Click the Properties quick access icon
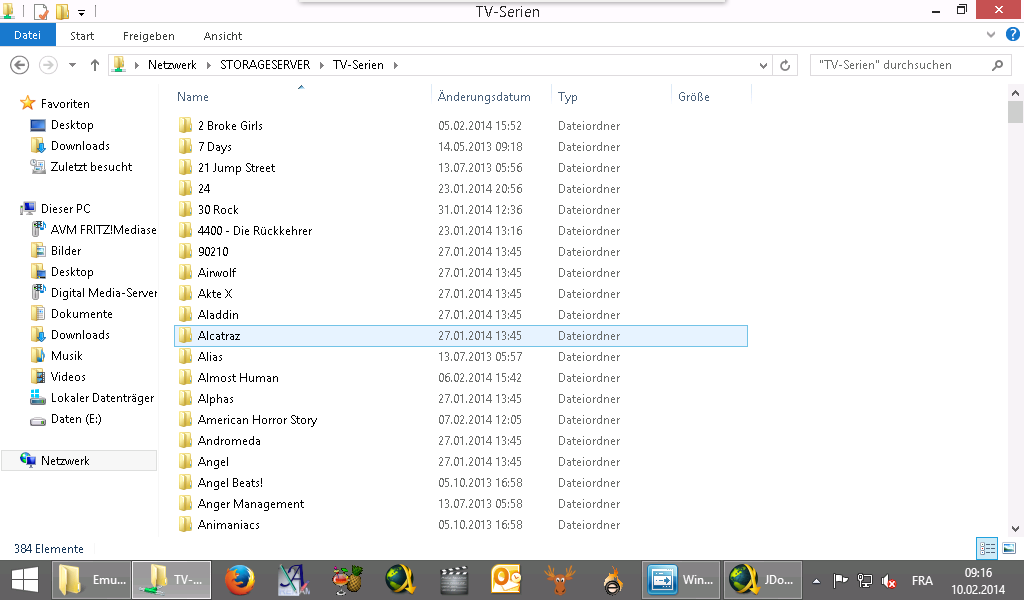The image size is (1024, 600). coord(40,11)
